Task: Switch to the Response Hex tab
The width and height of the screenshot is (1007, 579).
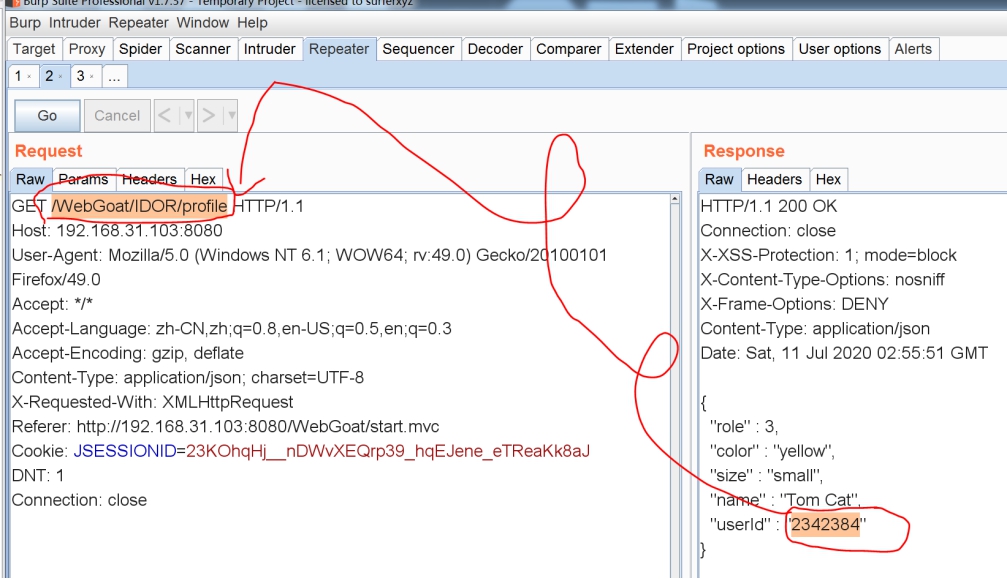Action: coord(828,179)
